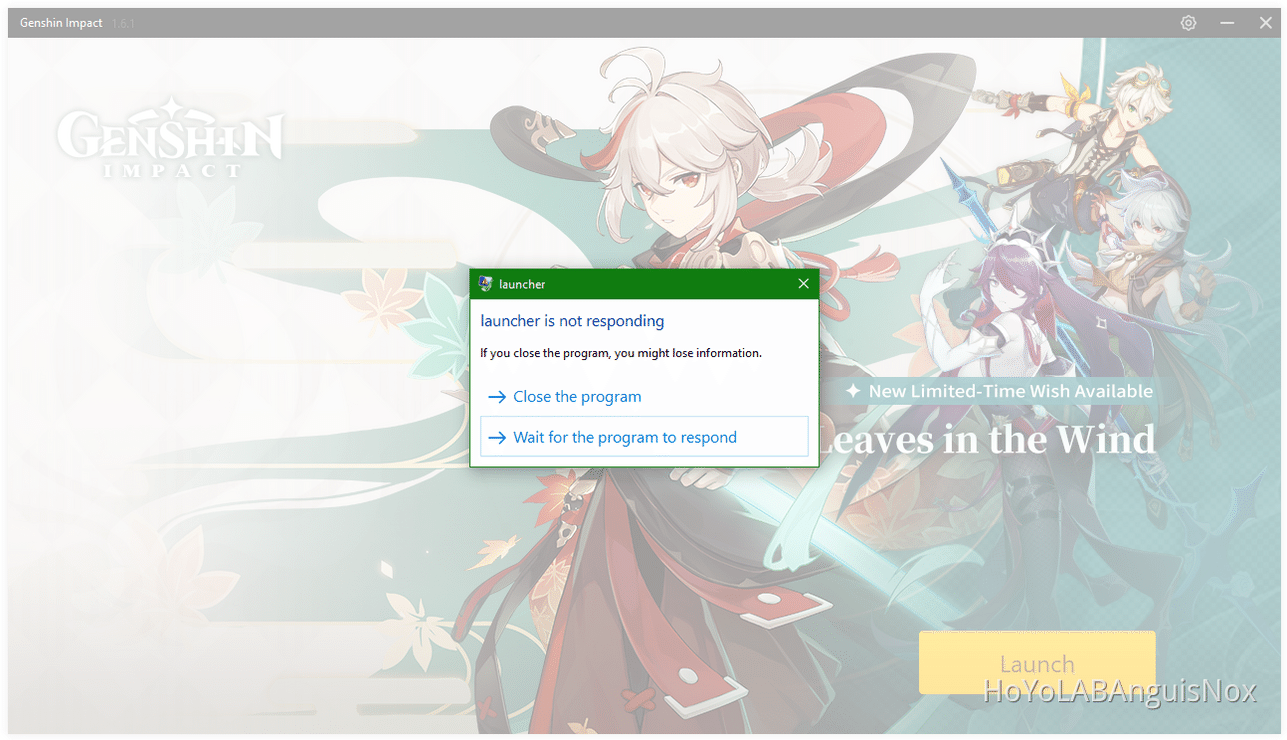Click the blue arrow beside Close the program
Screen dimensions: 1287x740
click(495, 396)
